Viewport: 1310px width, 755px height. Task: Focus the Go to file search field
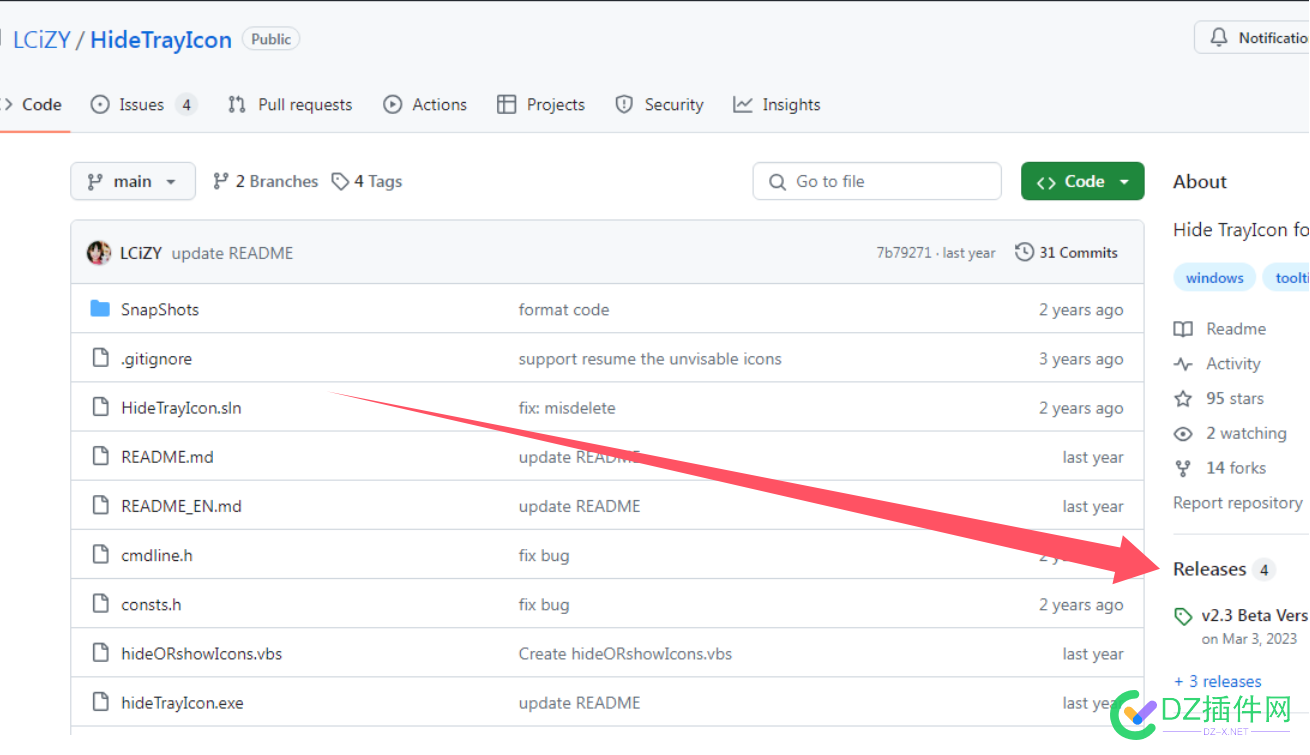(877, 181)
